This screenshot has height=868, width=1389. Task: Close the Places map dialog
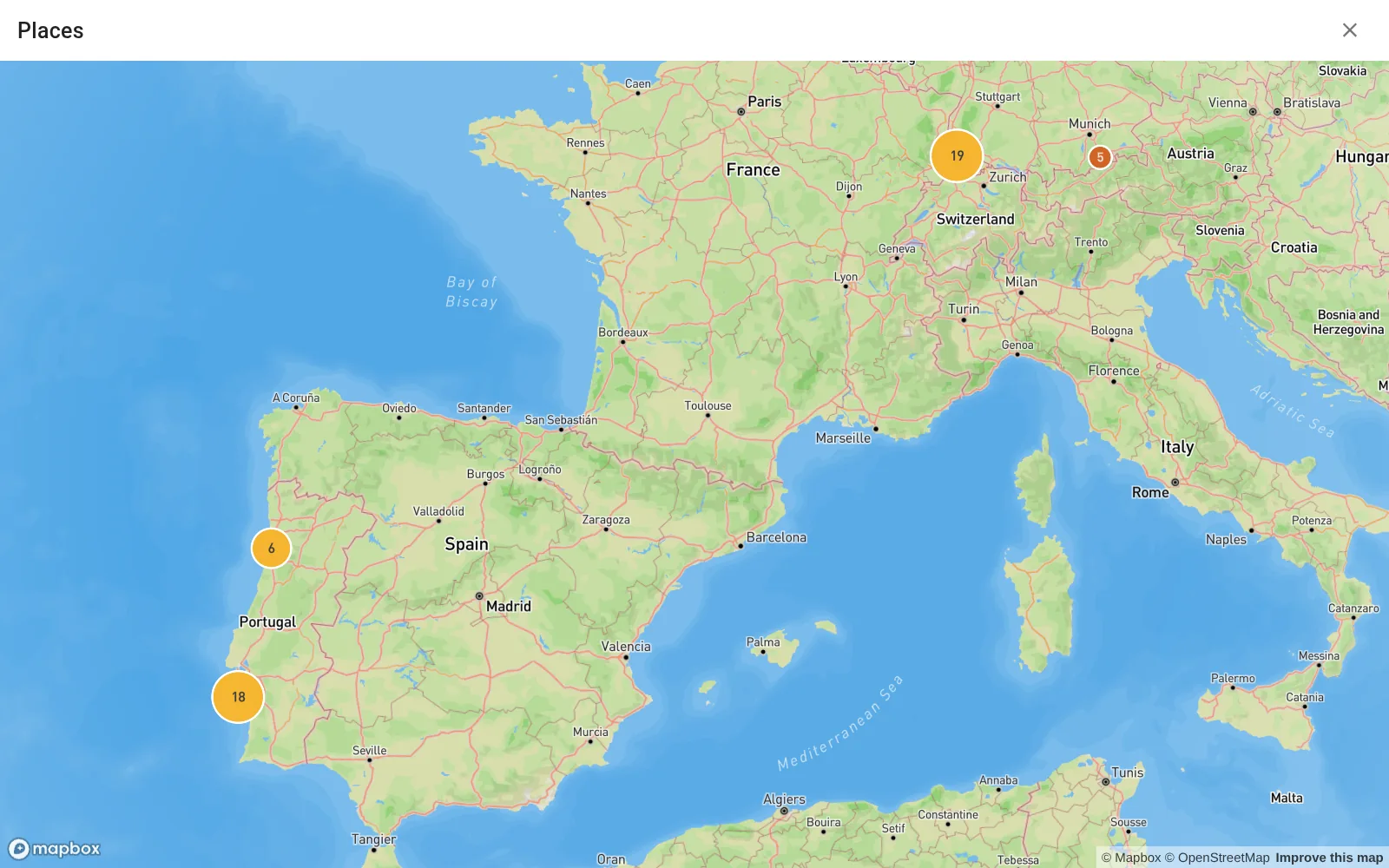[1349, 30]
